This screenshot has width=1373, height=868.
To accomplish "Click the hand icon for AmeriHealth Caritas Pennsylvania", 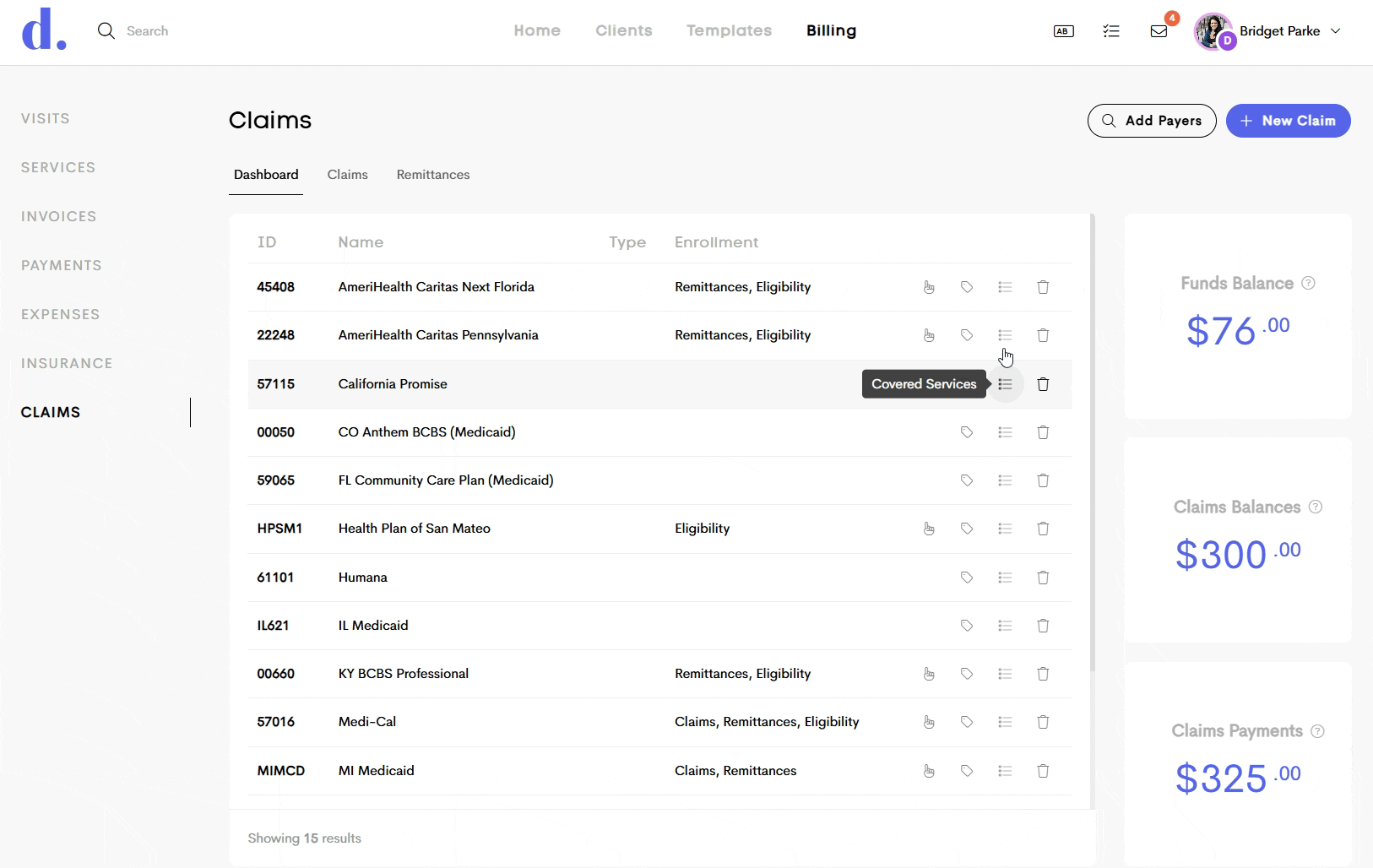I will 929,335.
